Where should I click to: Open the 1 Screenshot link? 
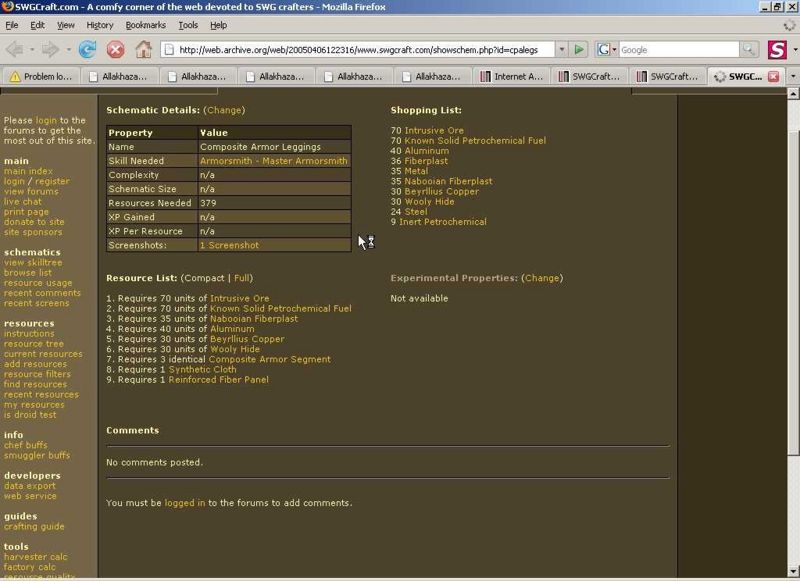tap(229, 245)
